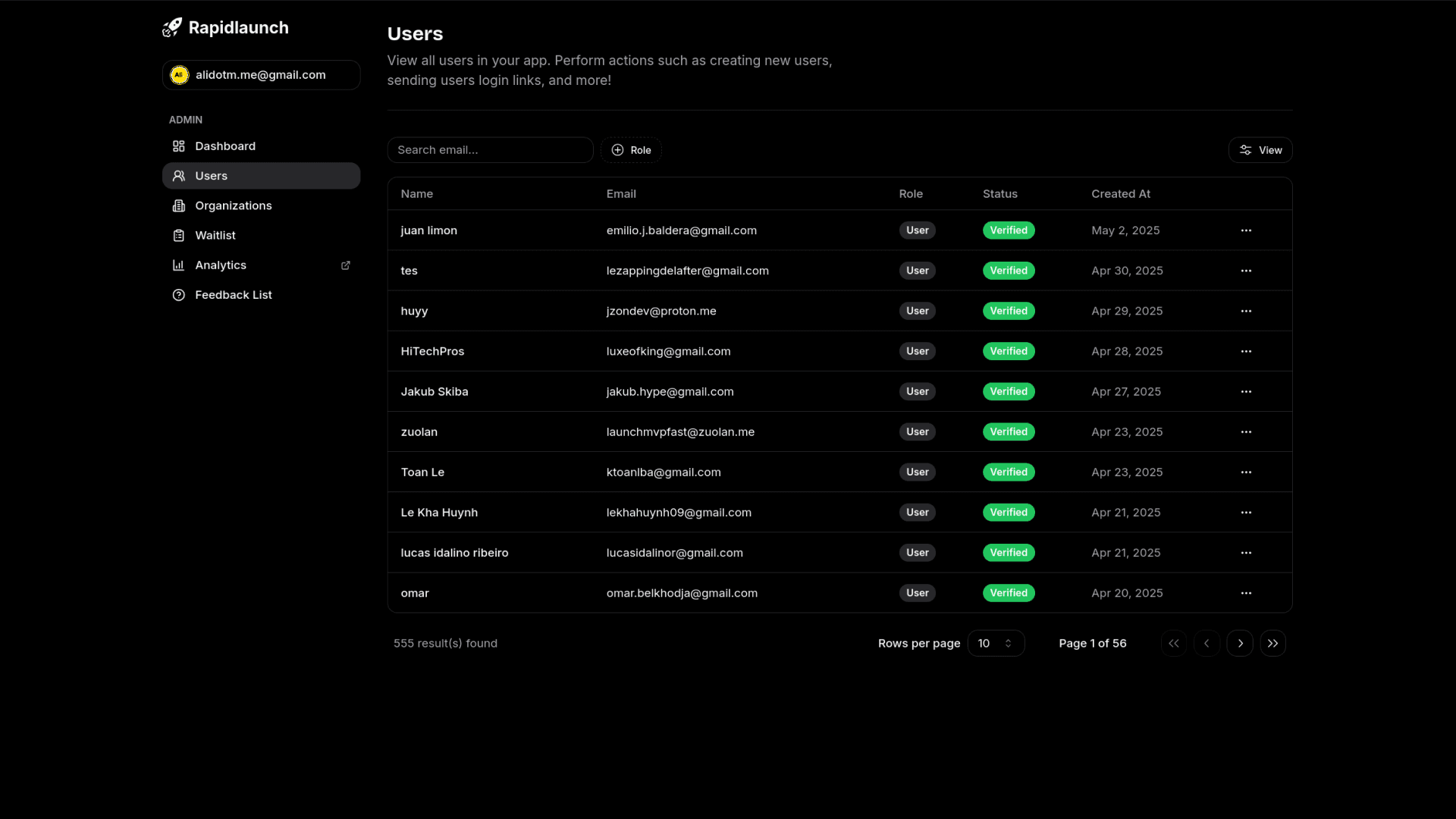Open row actions for Jakub Skiba
This screenshot has width=1456, height=819.
pyautogui.click(x=1246, y=392)
